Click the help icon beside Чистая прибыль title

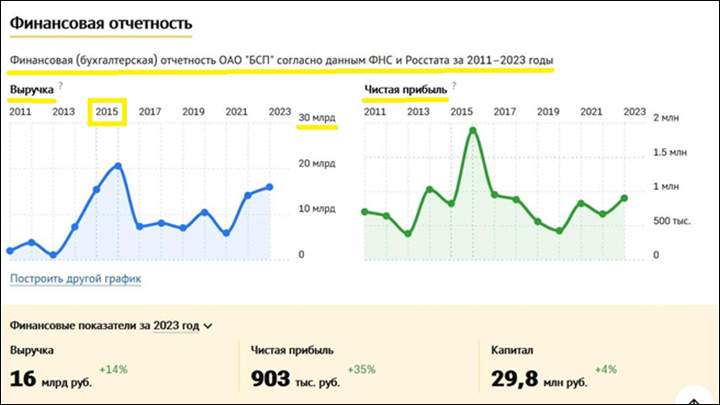point(453,87)
